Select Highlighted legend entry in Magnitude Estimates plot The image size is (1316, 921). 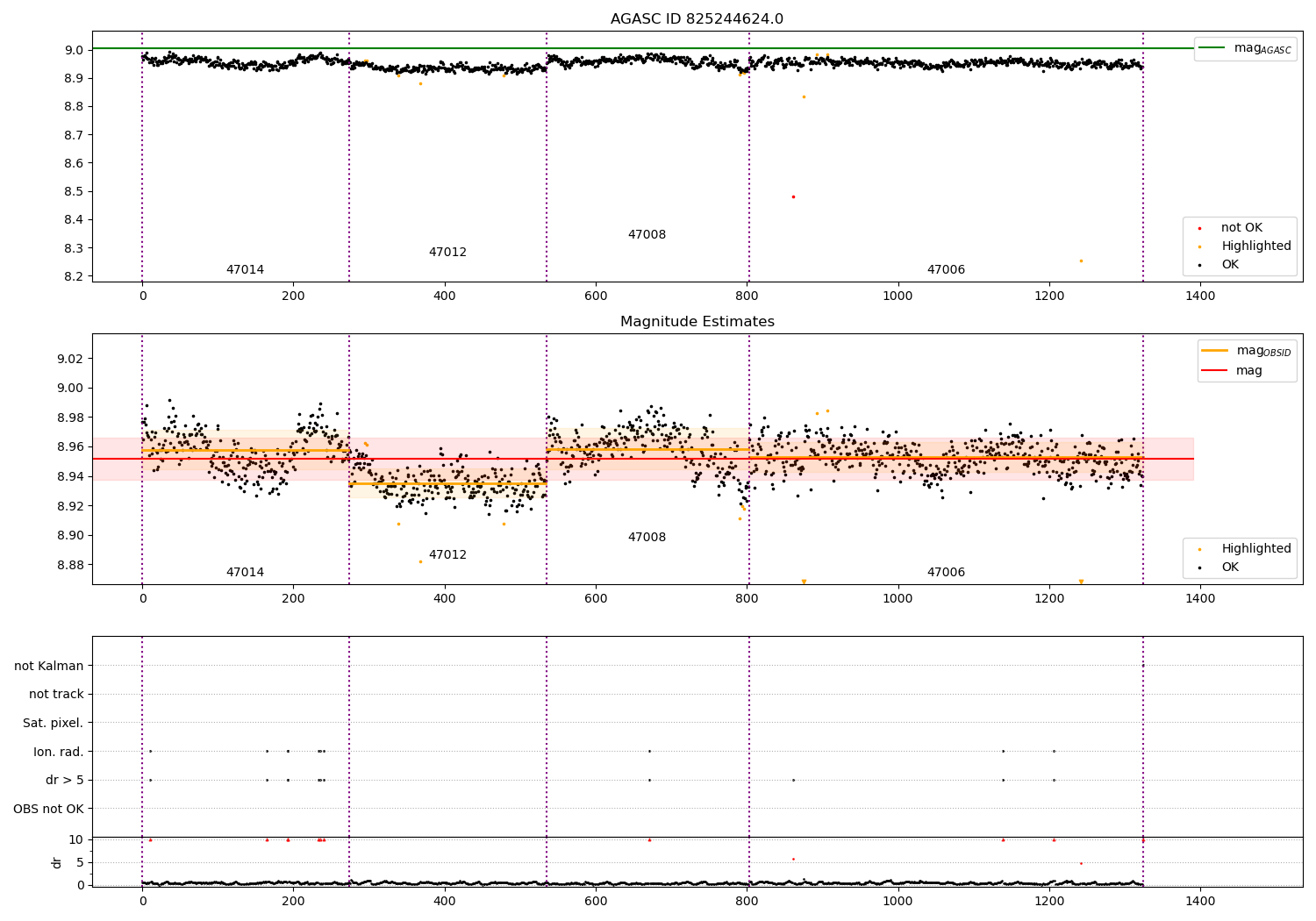click(x=1247, y=549)
